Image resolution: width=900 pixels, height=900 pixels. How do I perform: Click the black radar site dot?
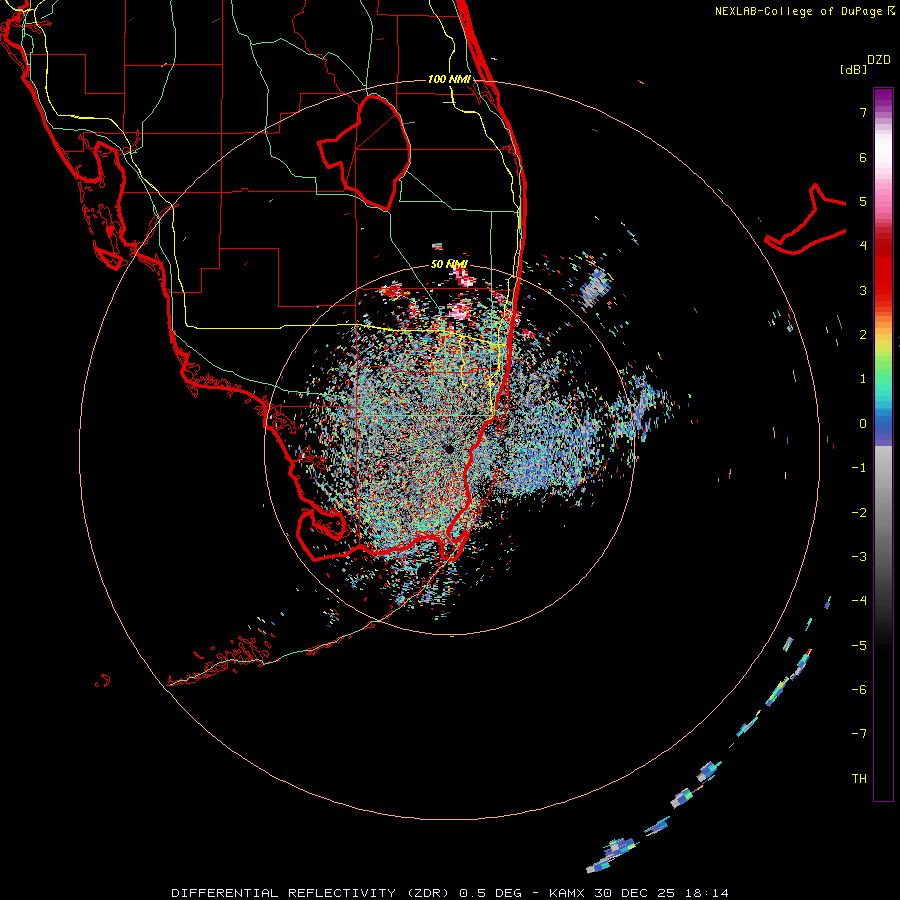449,449
